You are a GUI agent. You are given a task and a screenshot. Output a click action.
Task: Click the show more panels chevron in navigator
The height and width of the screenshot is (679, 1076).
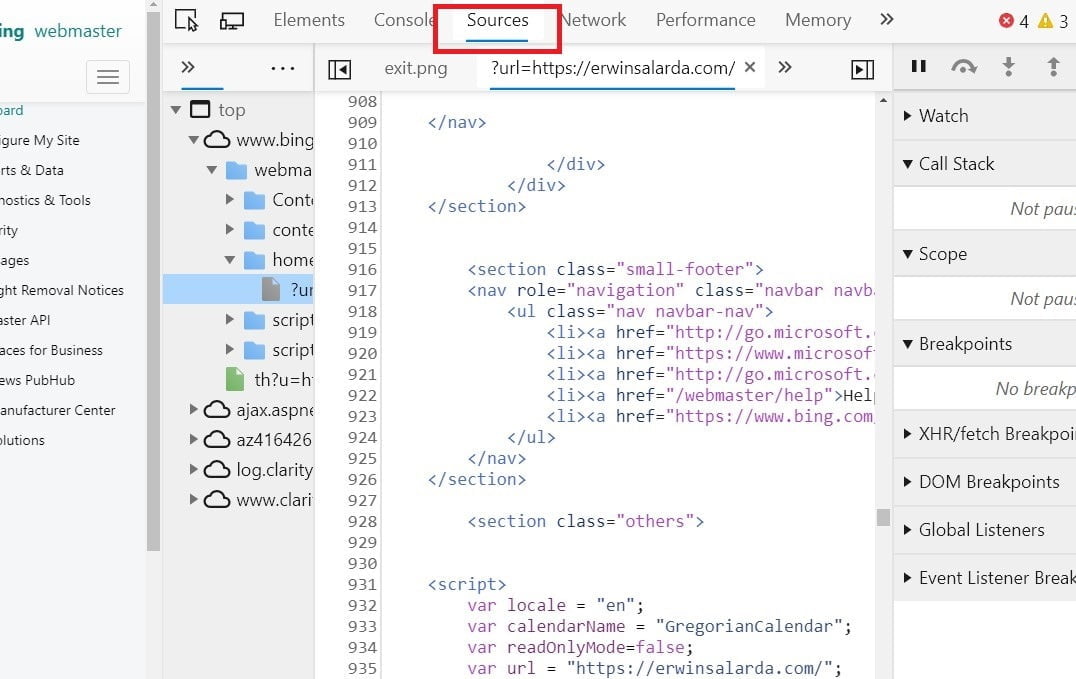click(187, 67)
